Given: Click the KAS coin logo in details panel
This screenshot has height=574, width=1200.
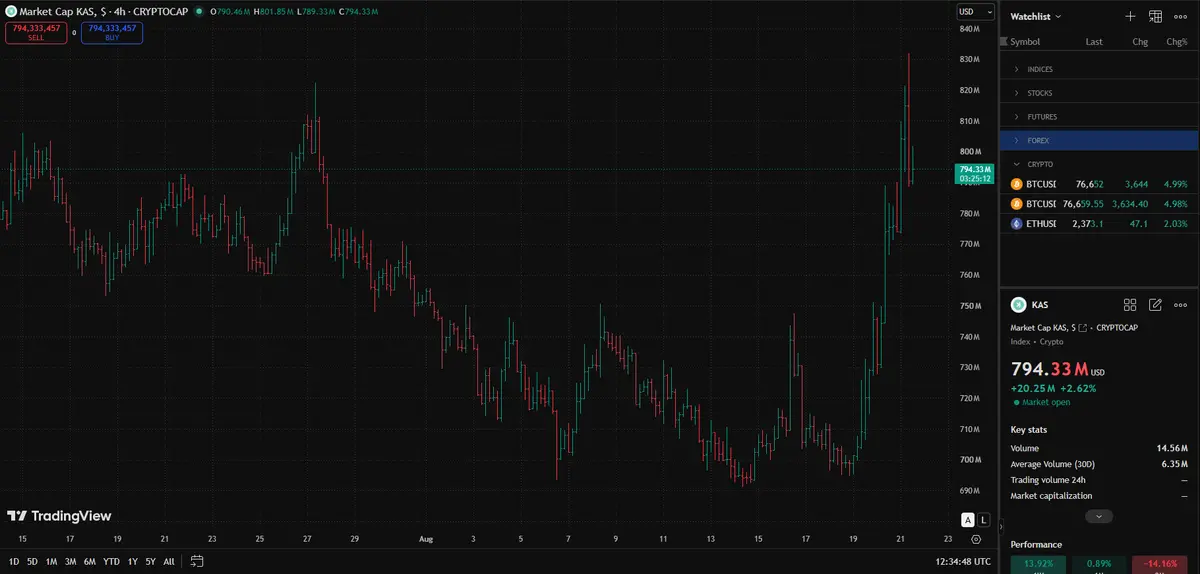Looking at the screenshot, I should point(1018,305).
